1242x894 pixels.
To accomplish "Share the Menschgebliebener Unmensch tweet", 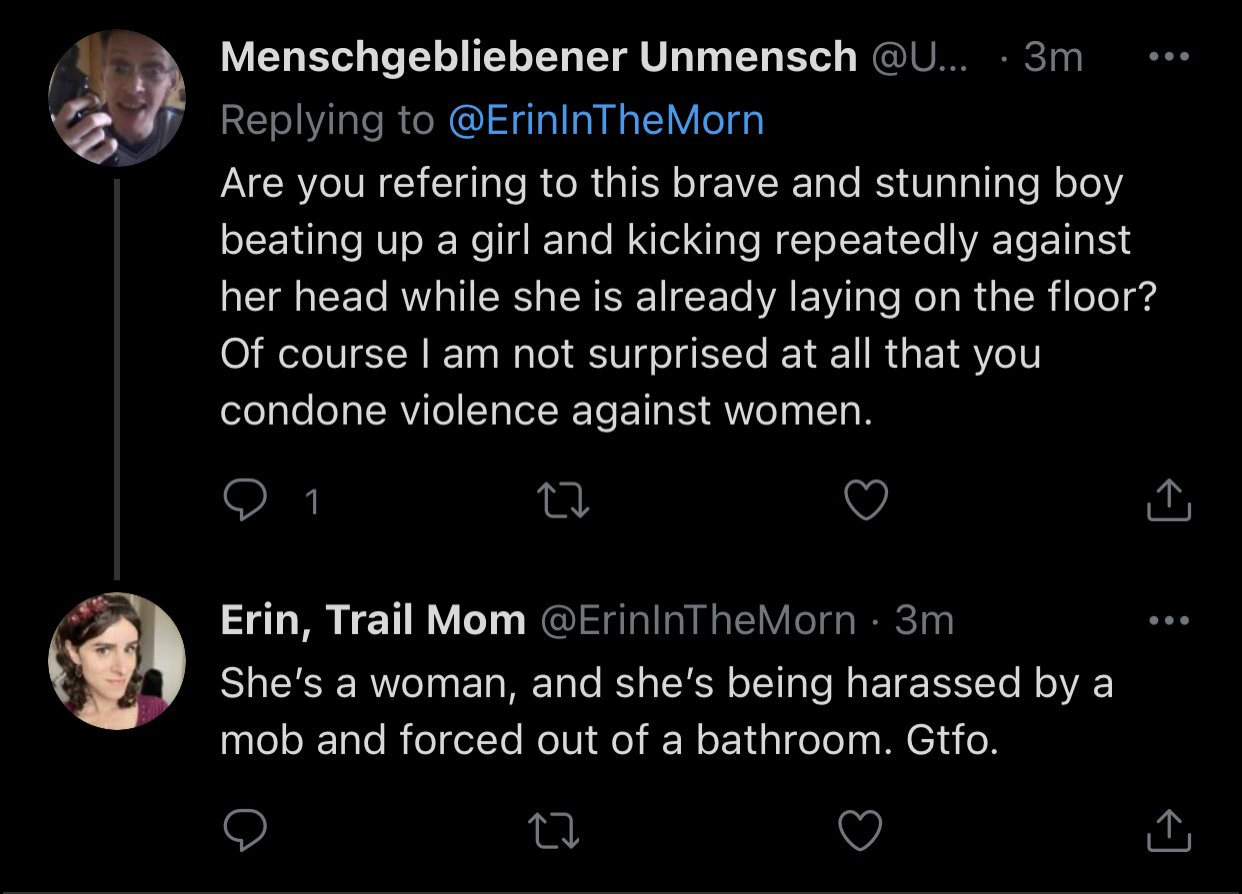I will [x=1170, y=500].
